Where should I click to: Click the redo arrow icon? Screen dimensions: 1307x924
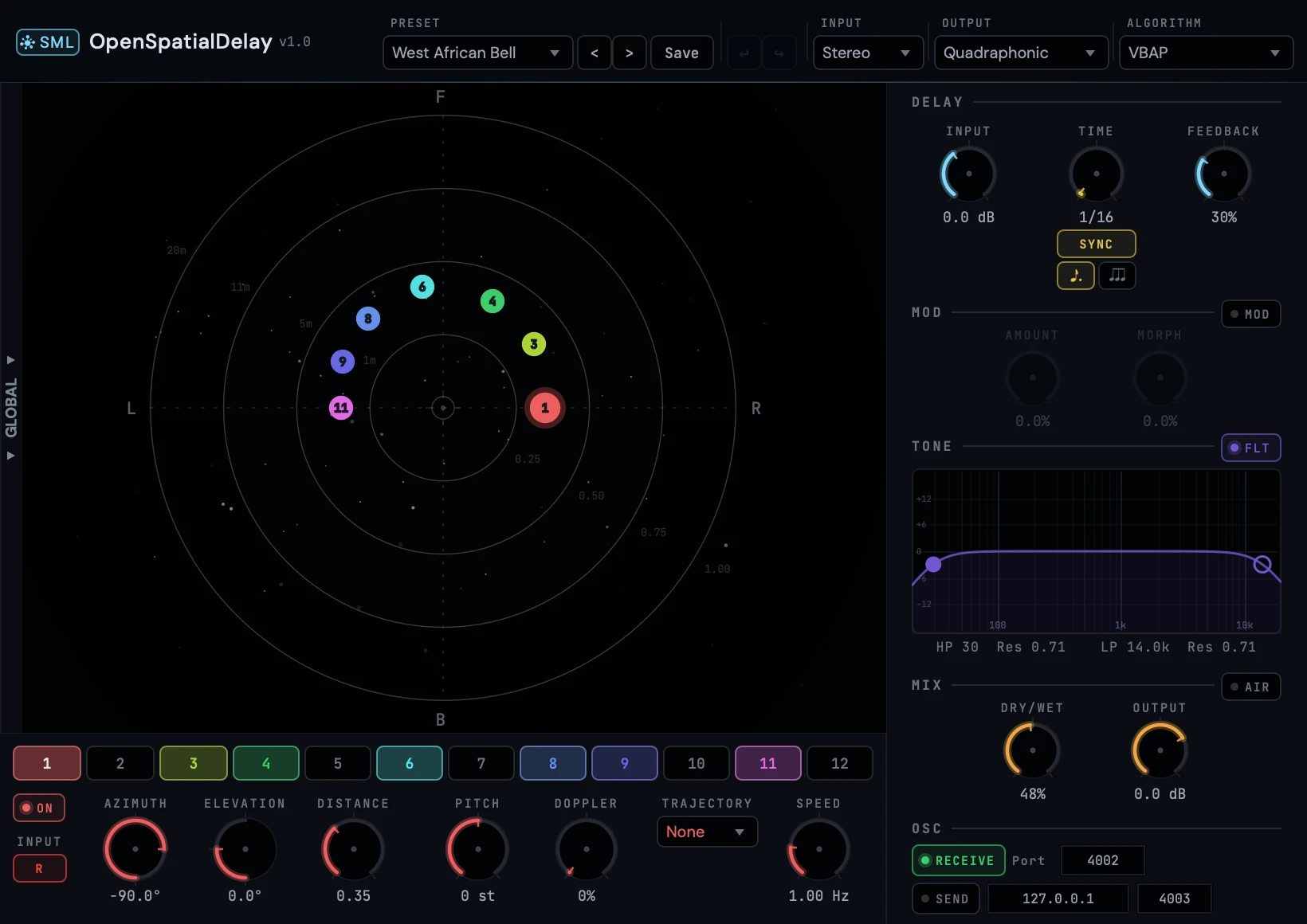click(x=779, y=53)
